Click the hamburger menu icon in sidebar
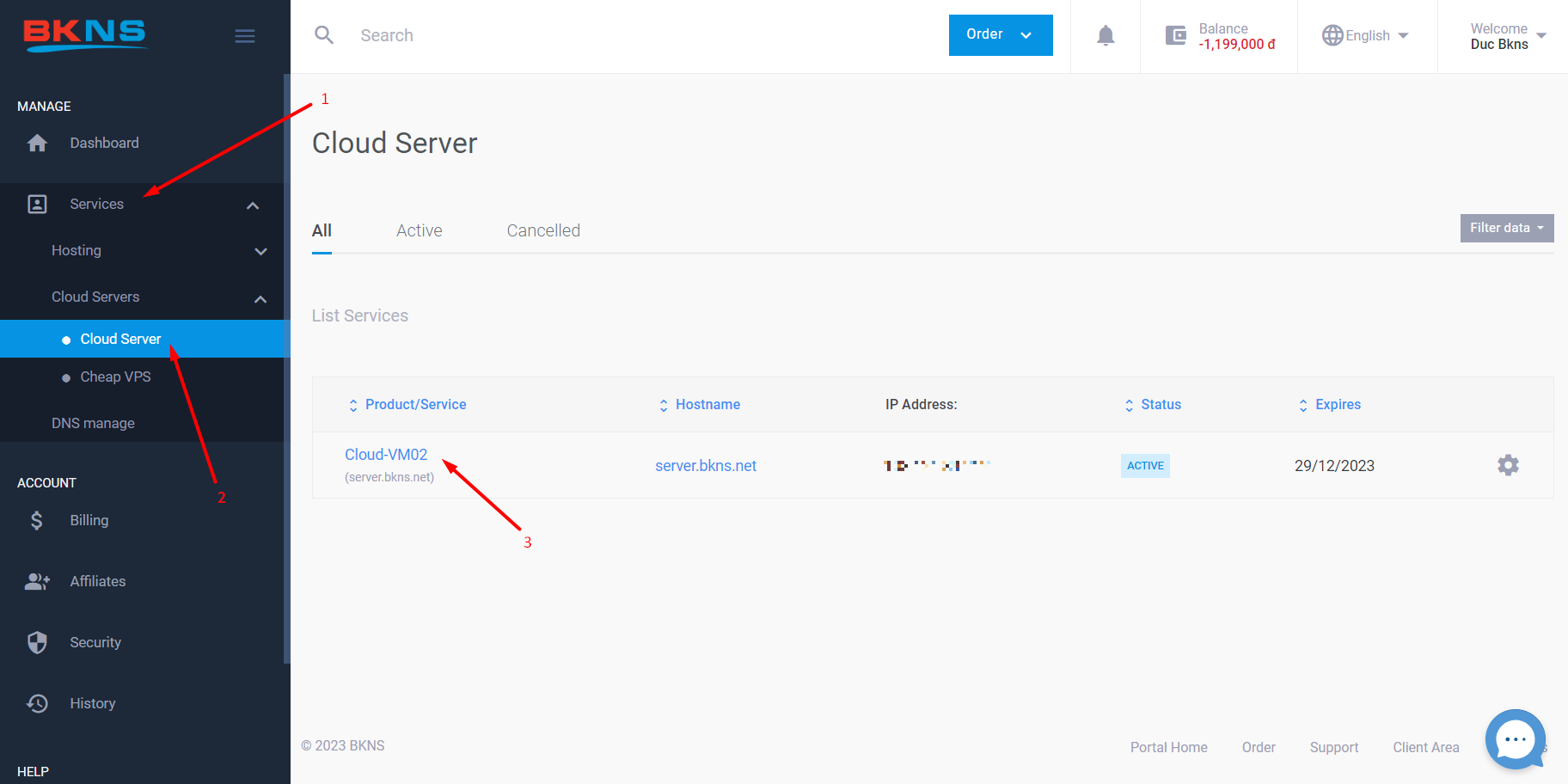Screen dimensions: 1568x784 [x=245, y=36]
